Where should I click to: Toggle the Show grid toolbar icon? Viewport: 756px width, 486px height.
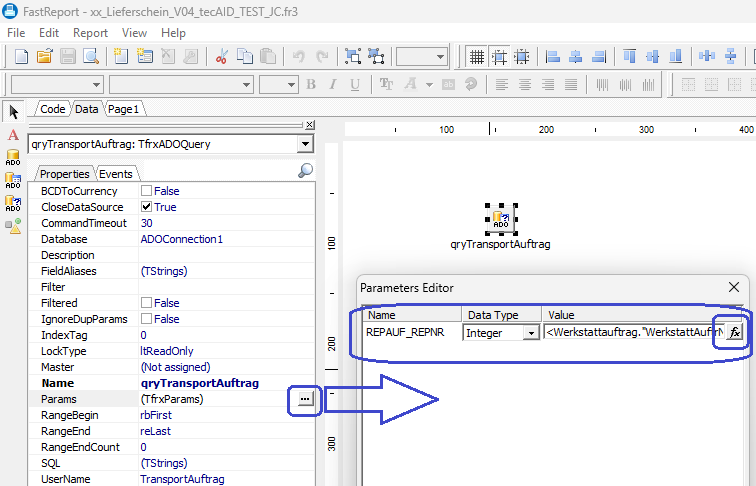[476, 56]
